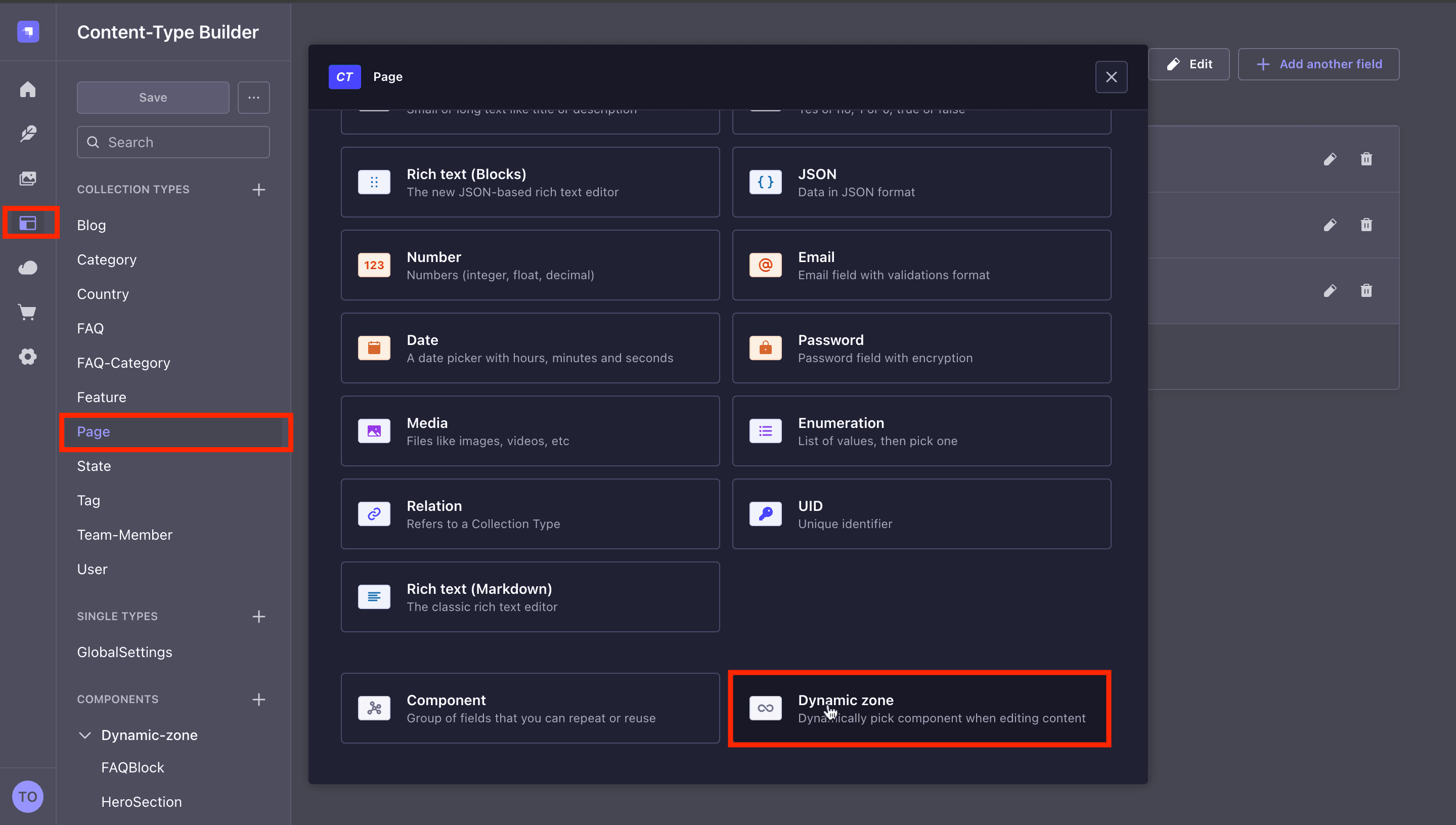The width and height of the screenshot is (1456, 825).
Task: Choose the Enumeration field type
Action: [921, 431]
